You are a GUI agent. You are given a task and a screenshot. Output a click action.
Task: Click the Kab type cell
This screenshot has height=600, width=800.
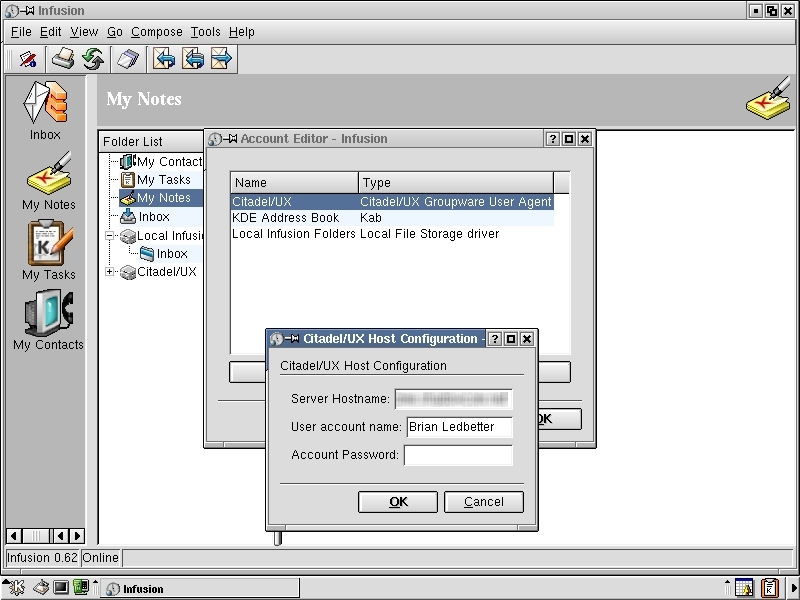pos(371,218)
